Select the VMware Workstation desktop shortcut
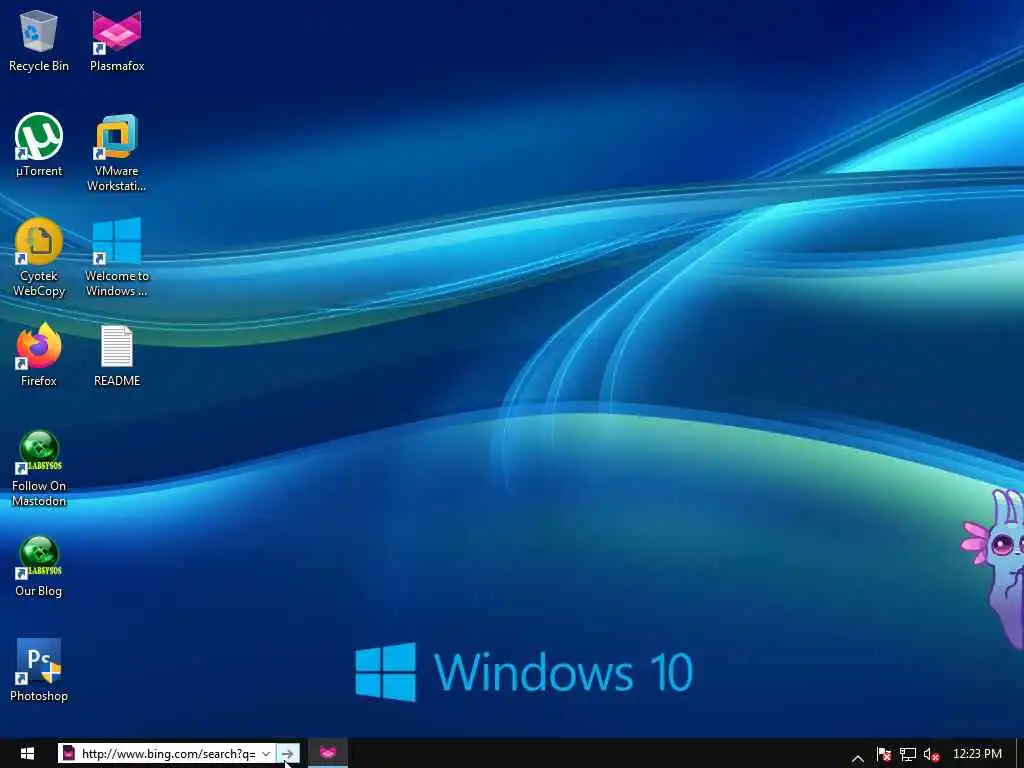 point(117,153)
